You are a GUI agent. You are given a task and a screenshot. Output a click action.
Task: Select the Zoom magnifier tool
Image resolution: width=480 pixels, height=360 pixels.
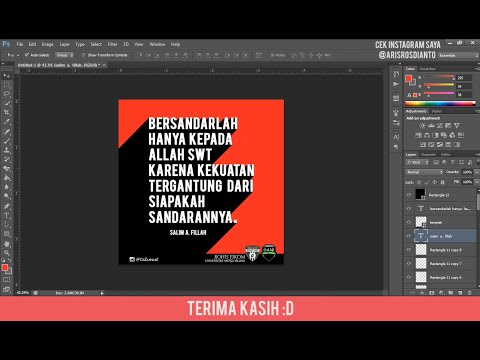tap(7, 253)
